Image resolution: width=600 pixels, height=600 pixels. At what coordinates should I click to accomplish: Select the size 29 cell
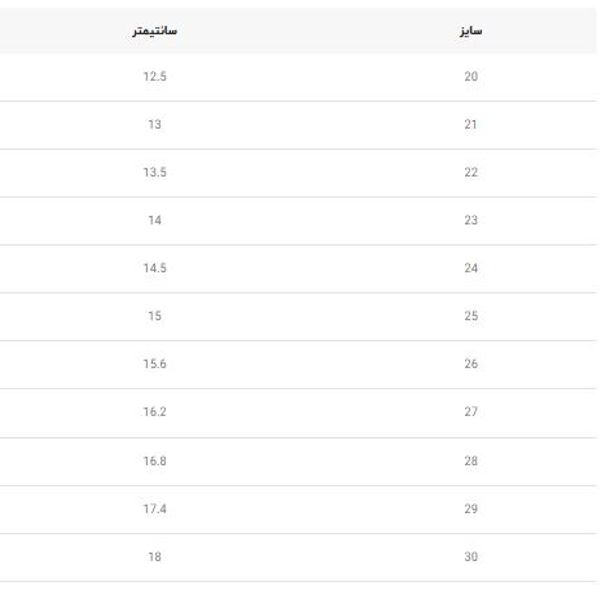(x=471, y=510)
